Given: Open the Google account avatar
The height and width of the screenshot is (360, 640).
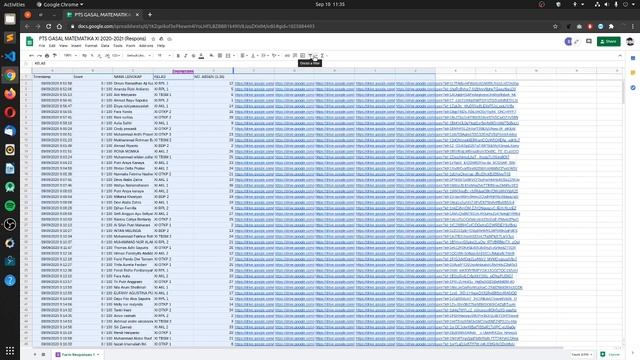Looking at the screenshot, I should (630, 41).
